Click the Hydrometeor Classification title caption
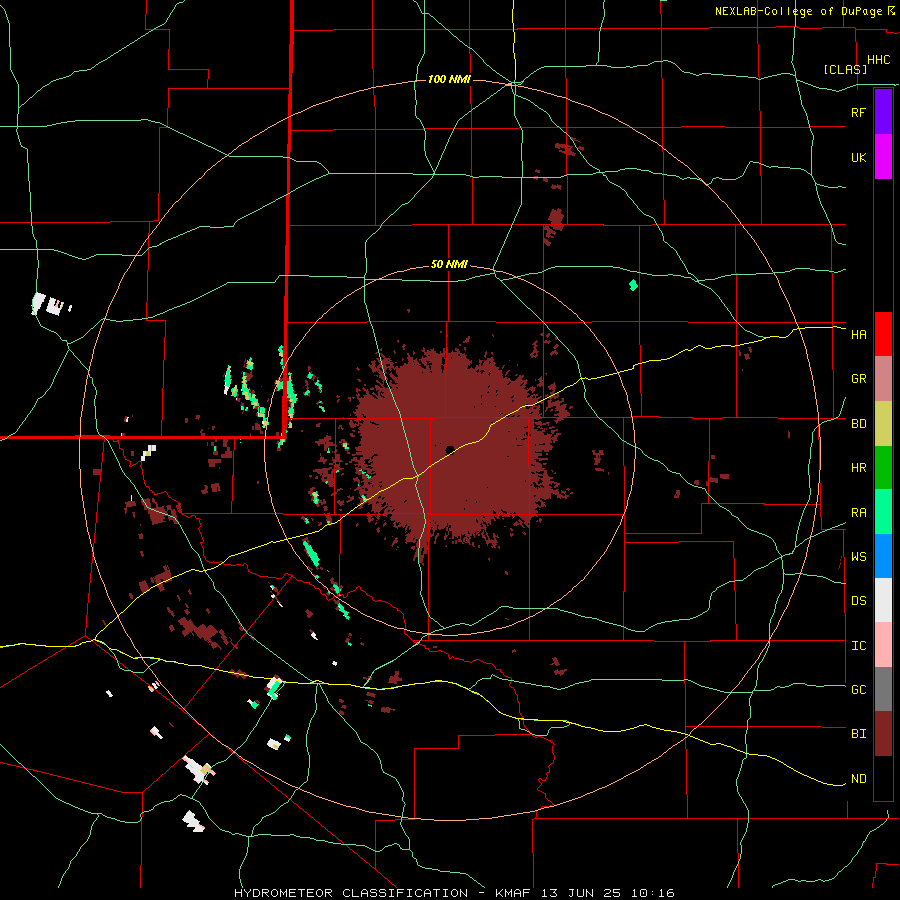Screen dimensions: 900x900 click(x=453, y=893)
